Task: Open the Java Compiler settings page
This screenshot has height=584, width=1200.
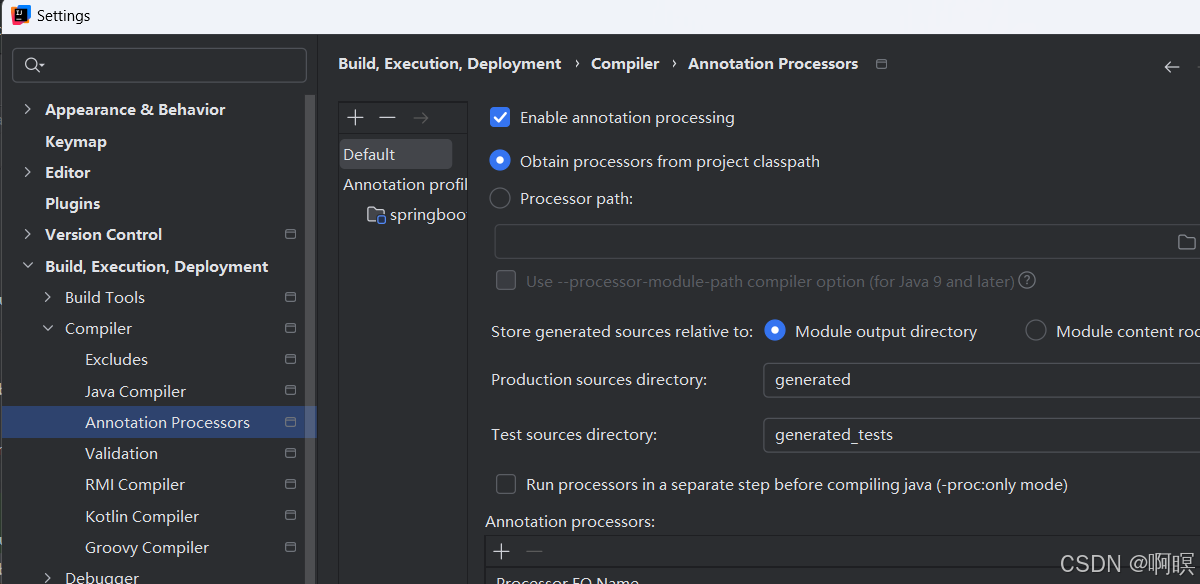Action: (135, 392)
